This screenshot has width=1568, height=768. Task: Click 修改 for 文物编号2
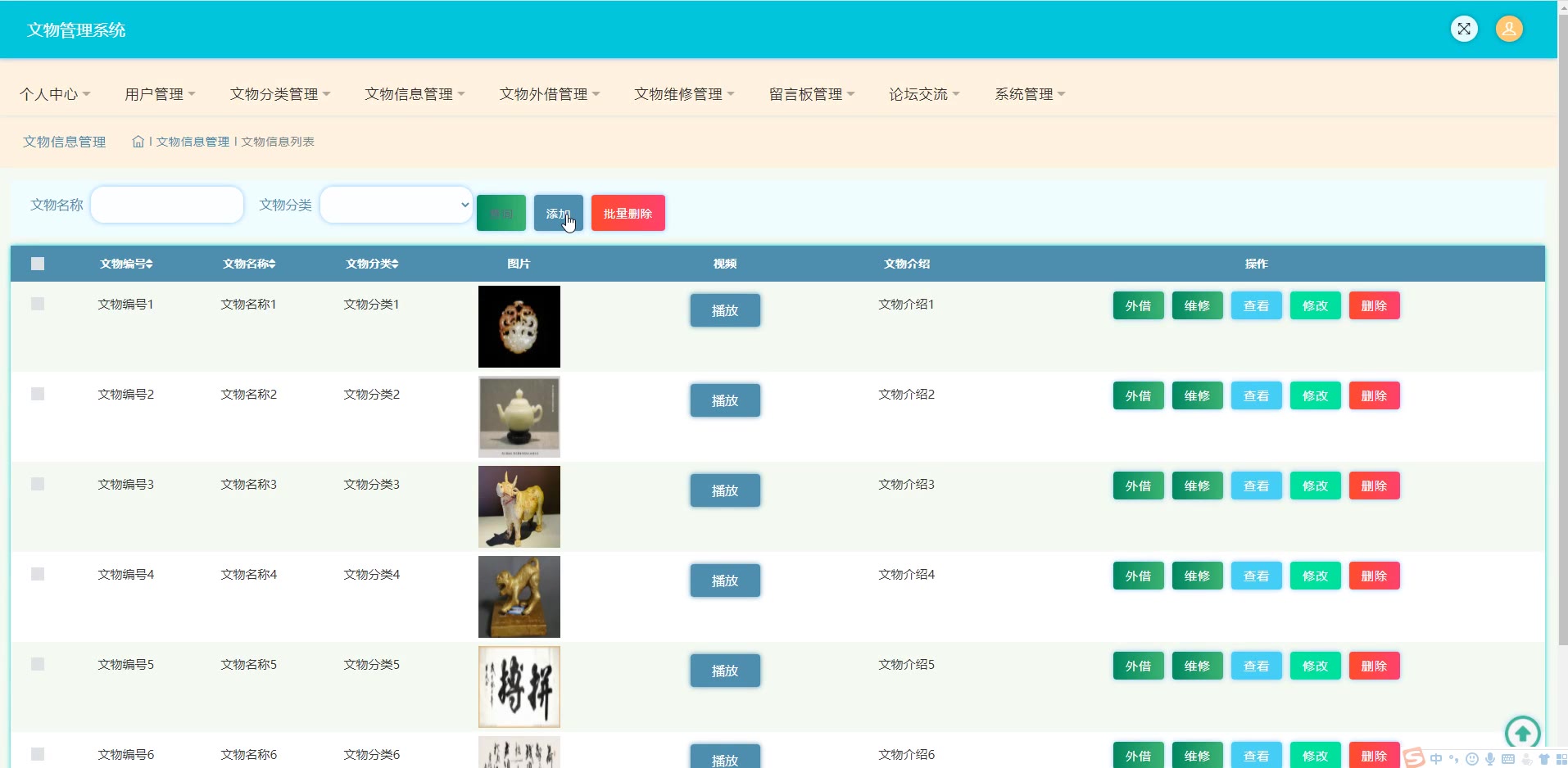coord(1315,395)
